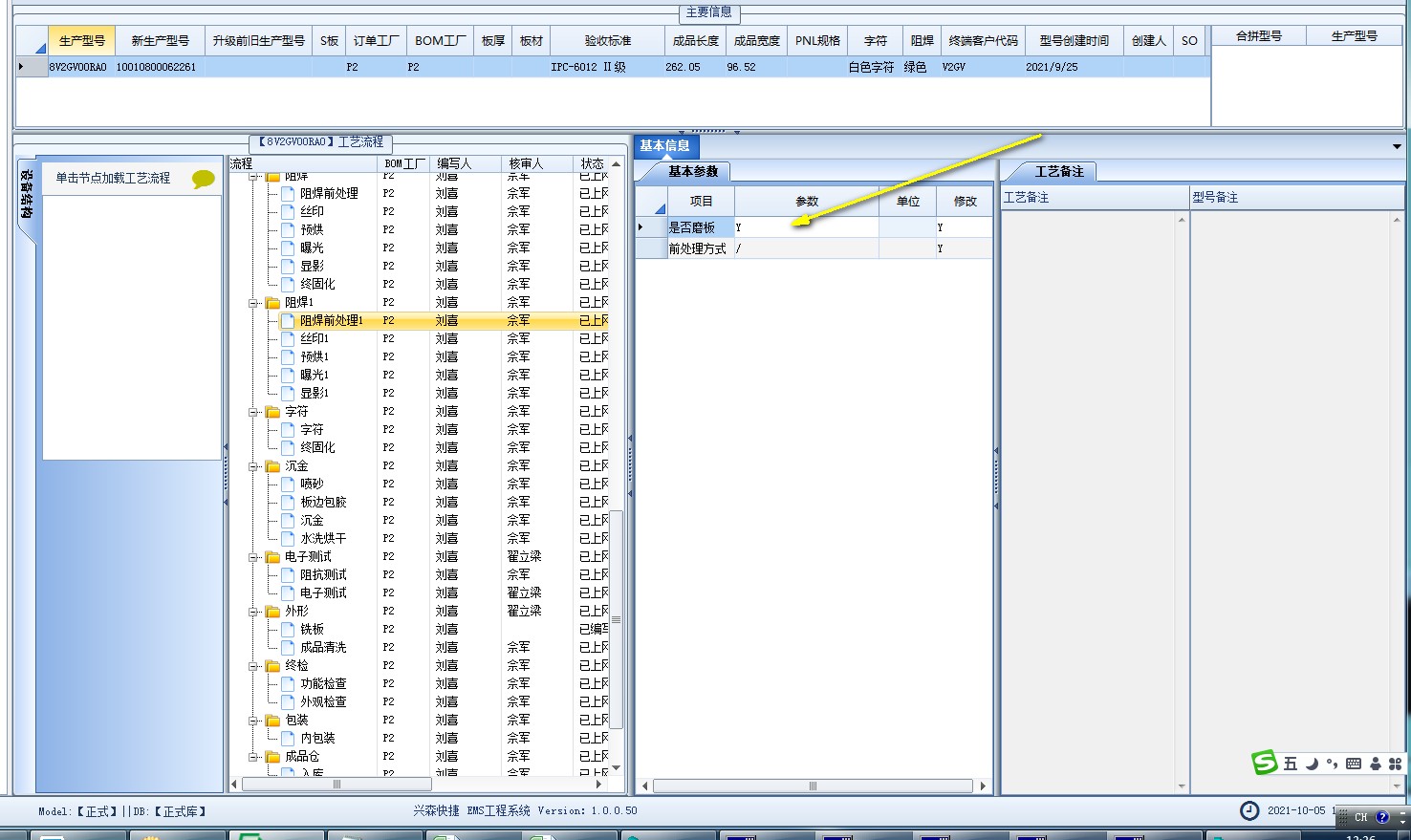Click the 型号备注 column header
The height and width of the screenshot is (840, 1411).
point(1295,198)
